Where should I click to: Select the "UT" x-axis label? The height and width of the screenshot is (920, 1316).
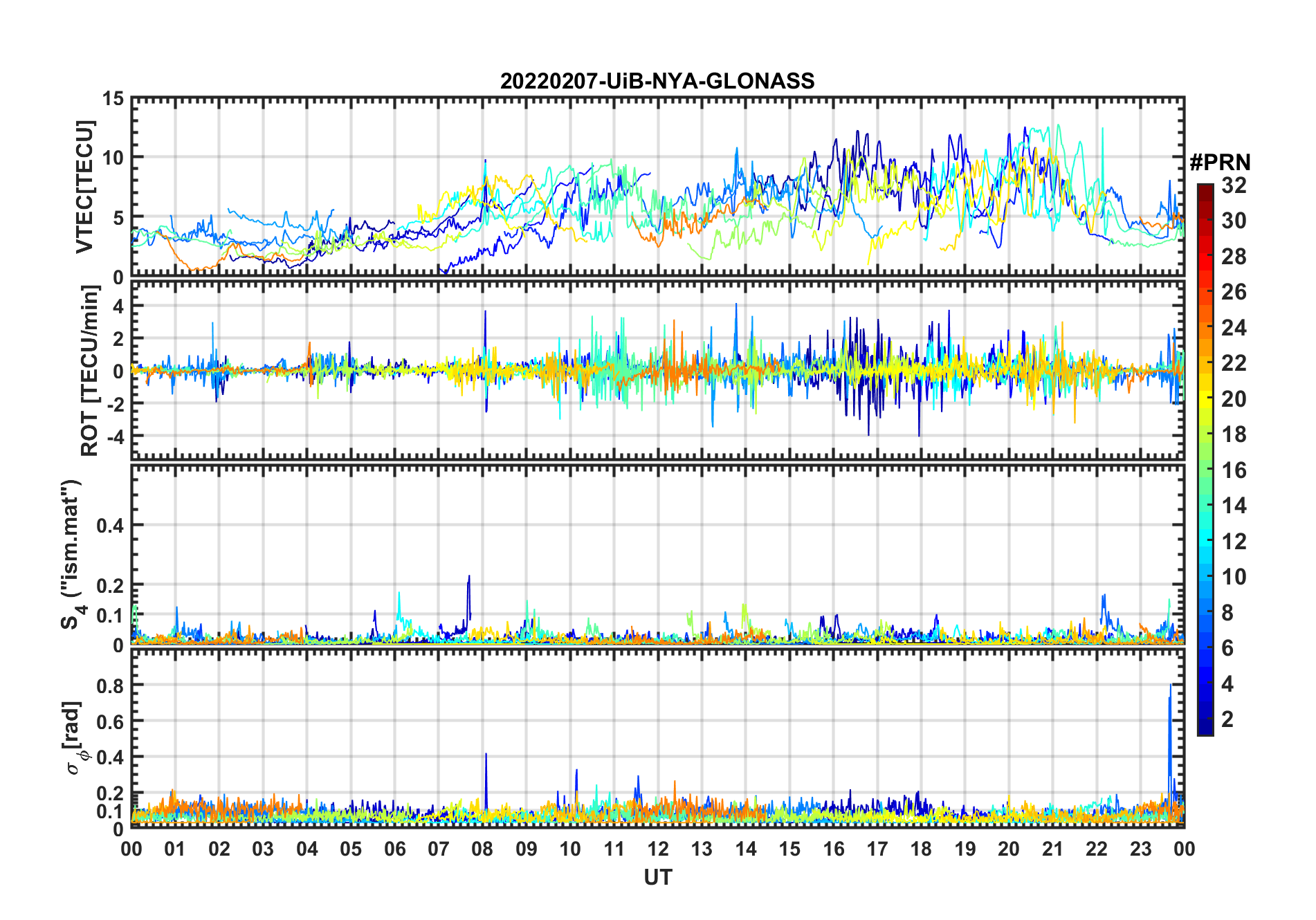[658, 878]
